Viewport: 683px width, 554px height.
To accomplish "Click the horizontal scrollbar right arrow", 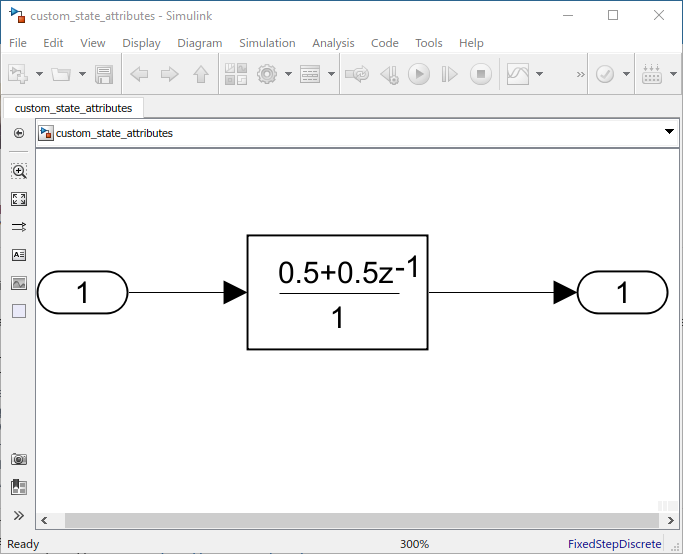I will (x=670, y=520).
